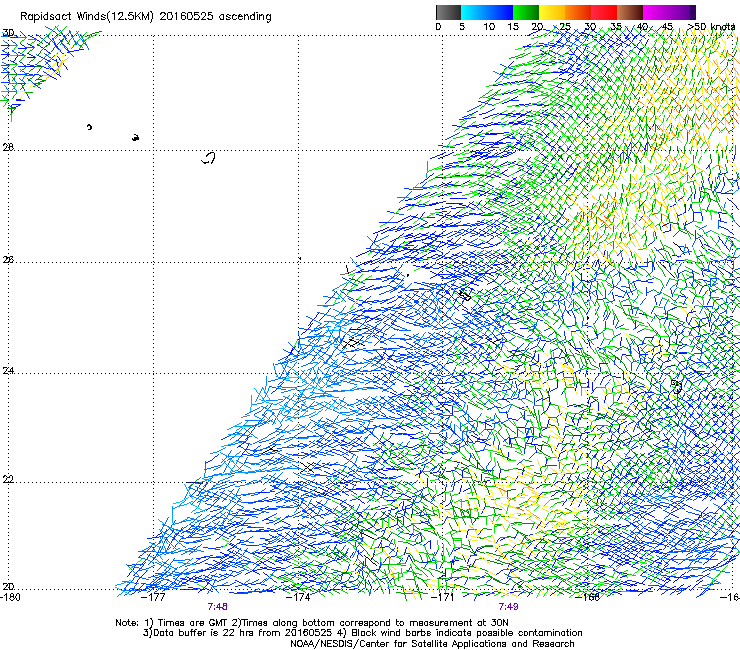Click the purple "7:49" time label
740x650 pixels.
coord(509,607)
